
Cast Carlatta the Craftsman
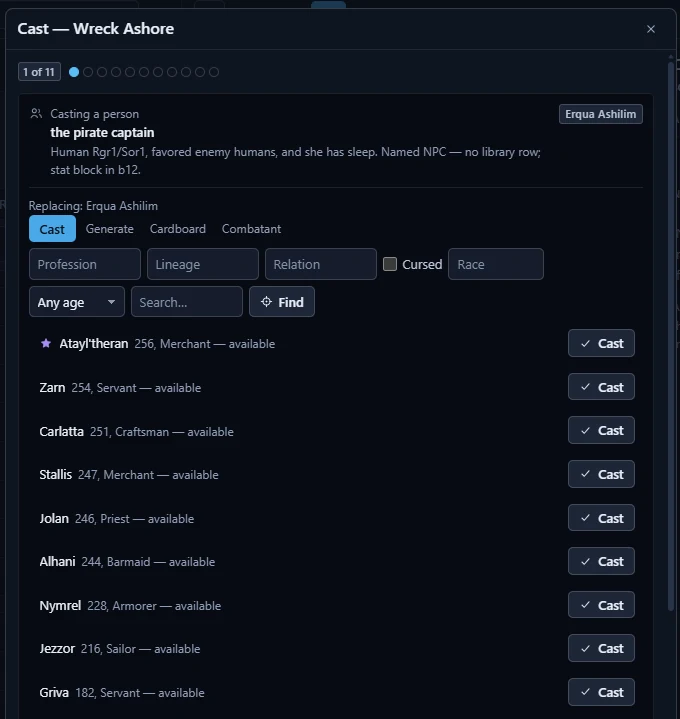601,430
